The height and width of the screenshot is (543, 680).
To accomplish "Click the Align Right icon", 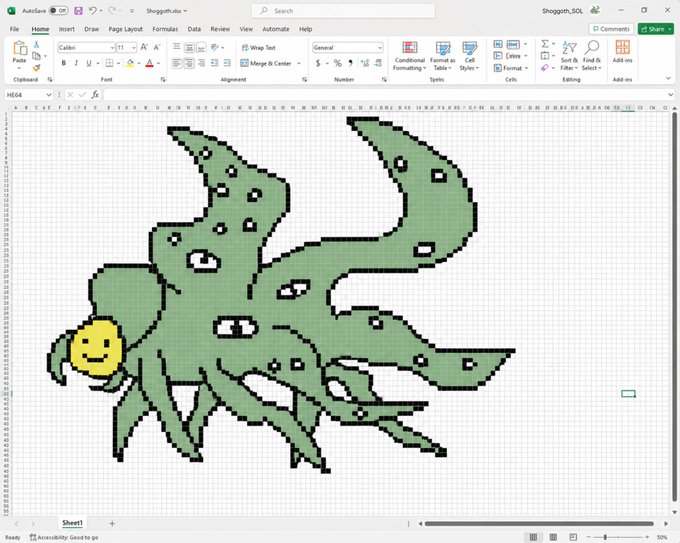I will tap(201, 63).
